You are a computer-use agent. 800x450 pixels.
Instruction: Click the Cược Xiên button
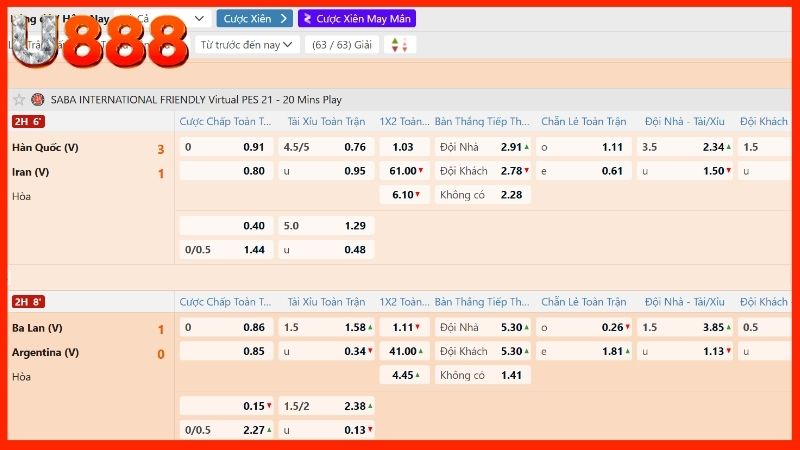point(255,19)
